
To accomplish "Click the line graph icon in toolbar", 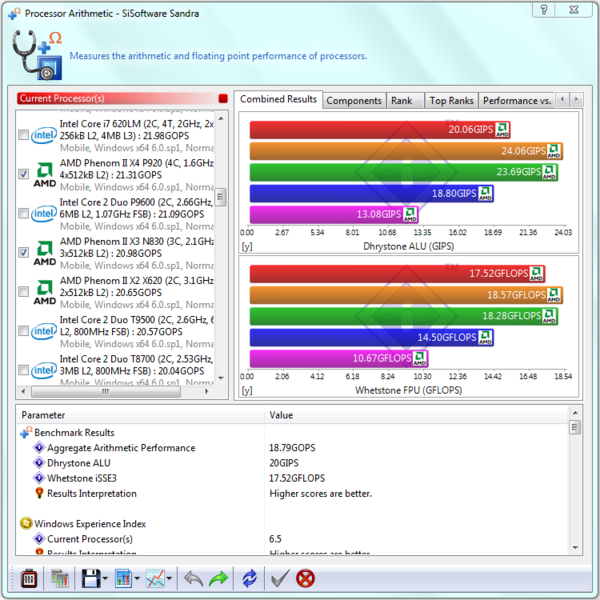I will pyautogui.click(x=155, y=578).
